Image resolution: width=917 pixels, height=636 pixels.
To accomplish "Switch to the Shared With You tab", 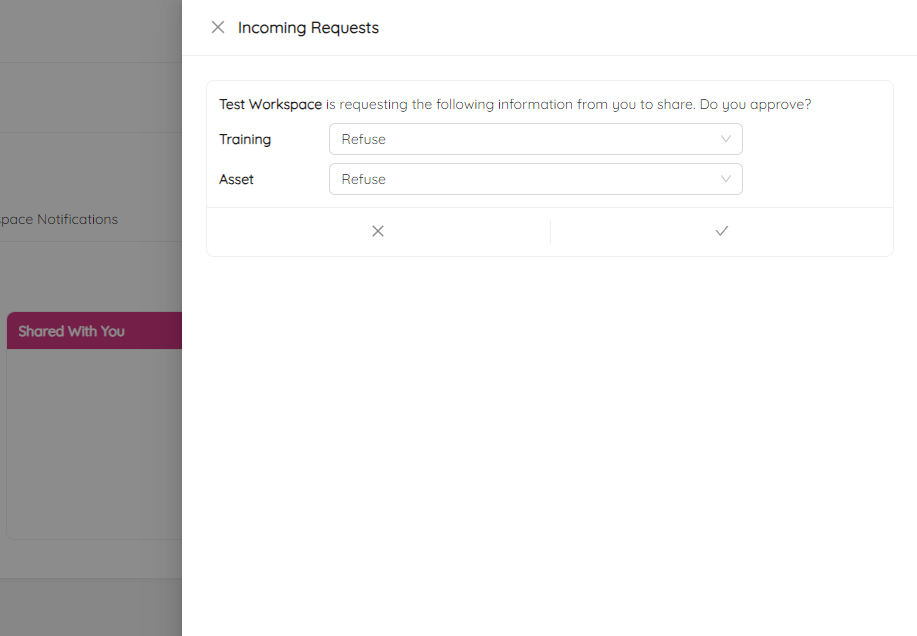I will tap(70, 330).
